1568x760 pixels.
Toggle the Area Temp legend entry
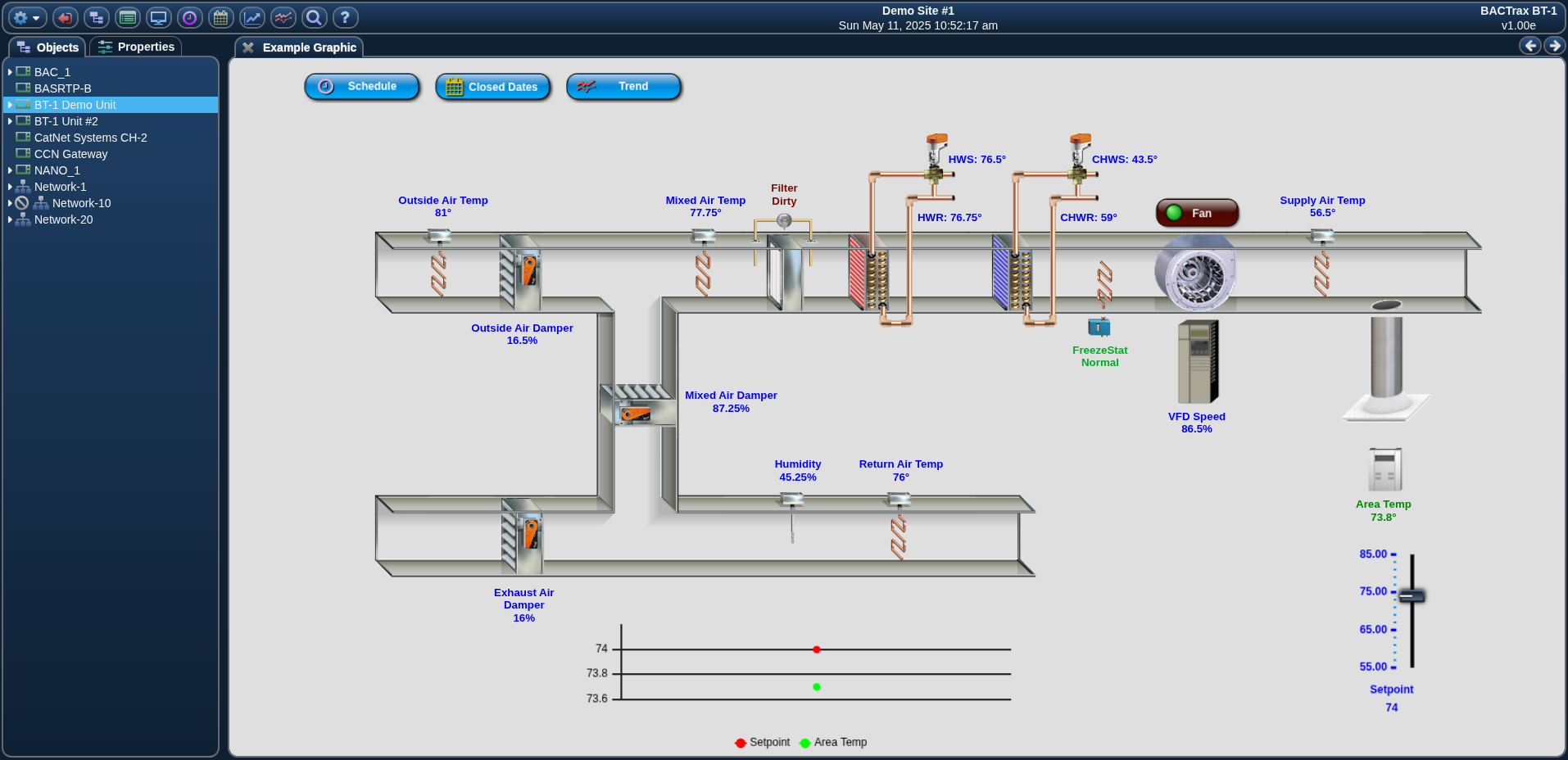(x=833, y=742)
